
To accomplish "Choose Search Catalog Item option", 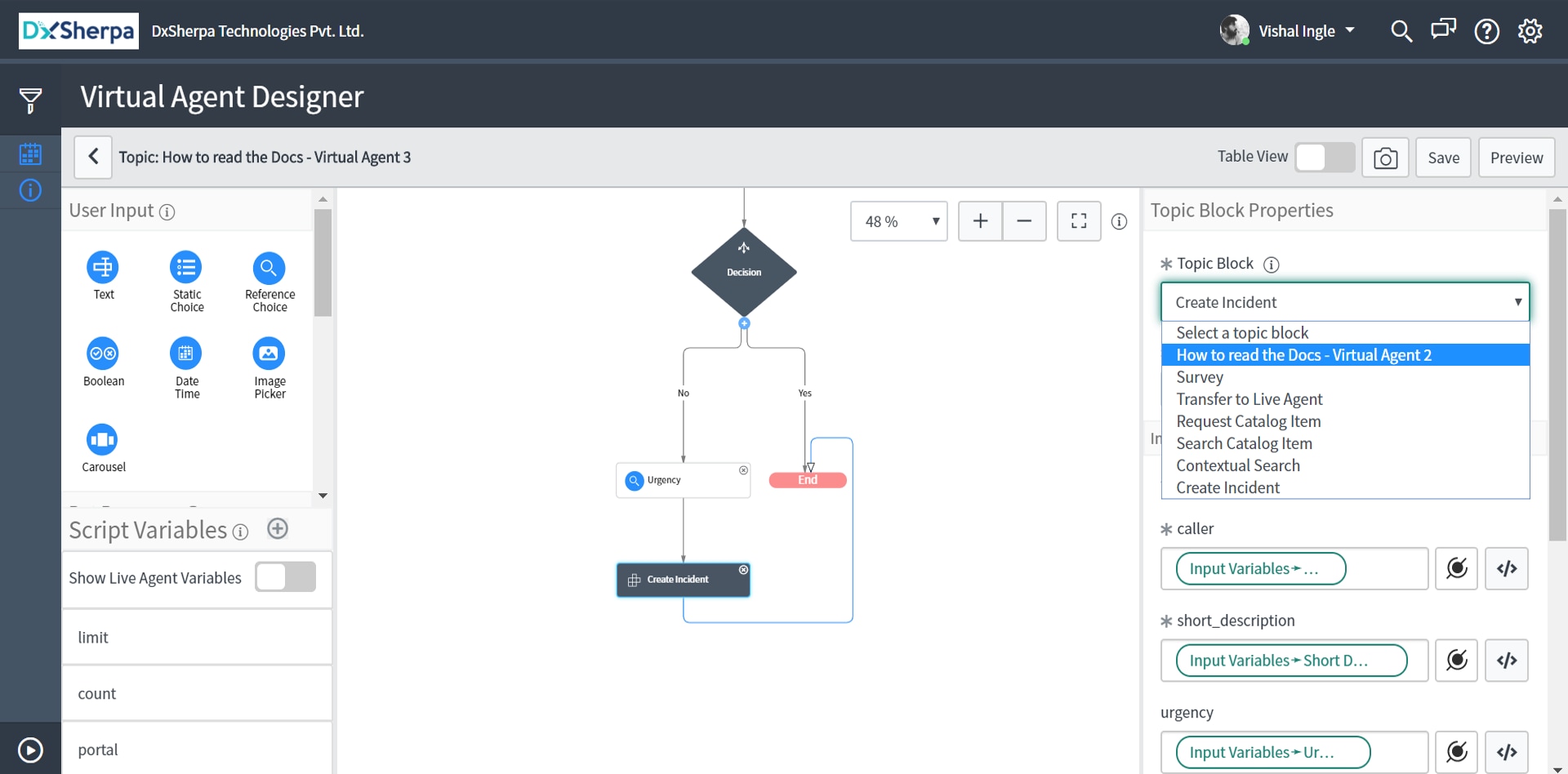I will (1345, 443).
